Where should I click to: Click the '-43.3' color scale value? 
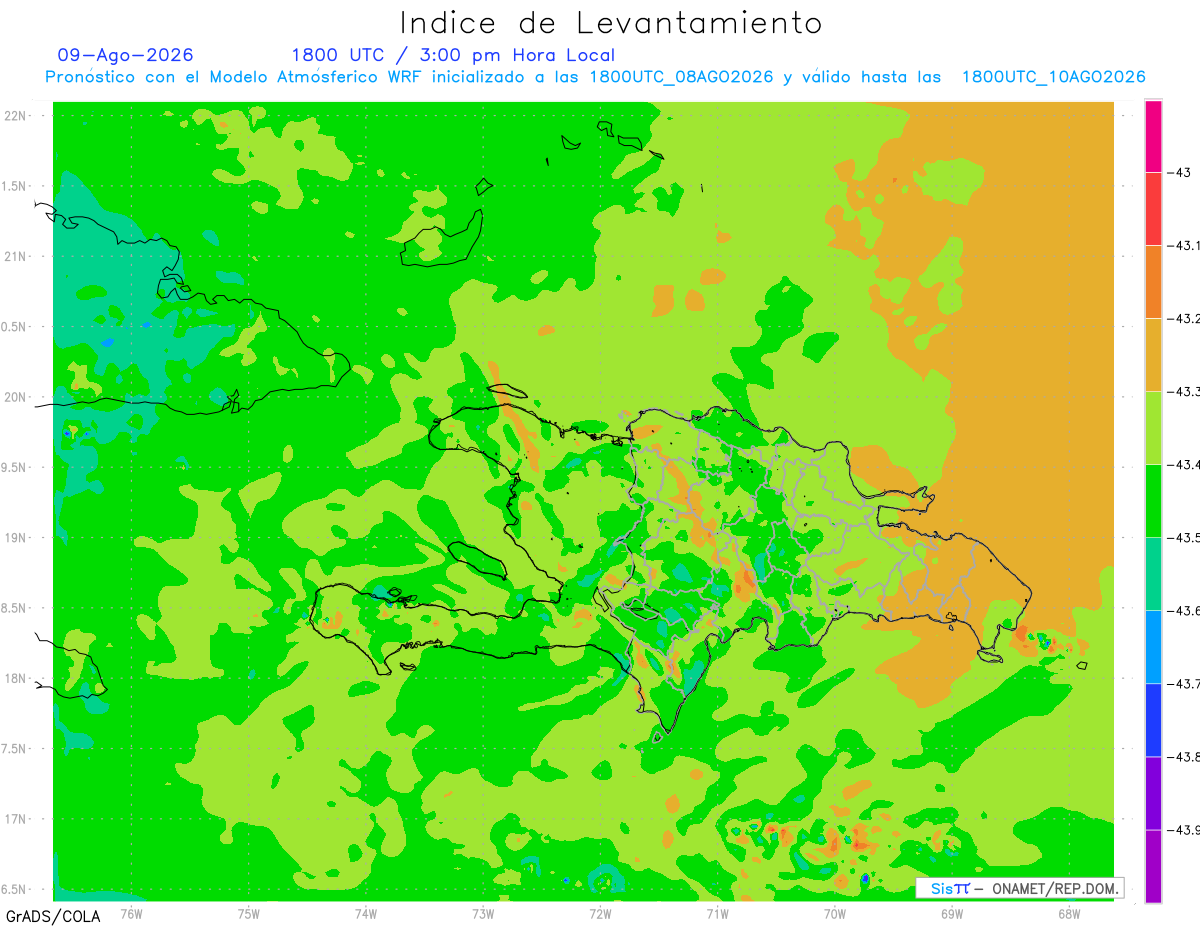coord(1184,392)
